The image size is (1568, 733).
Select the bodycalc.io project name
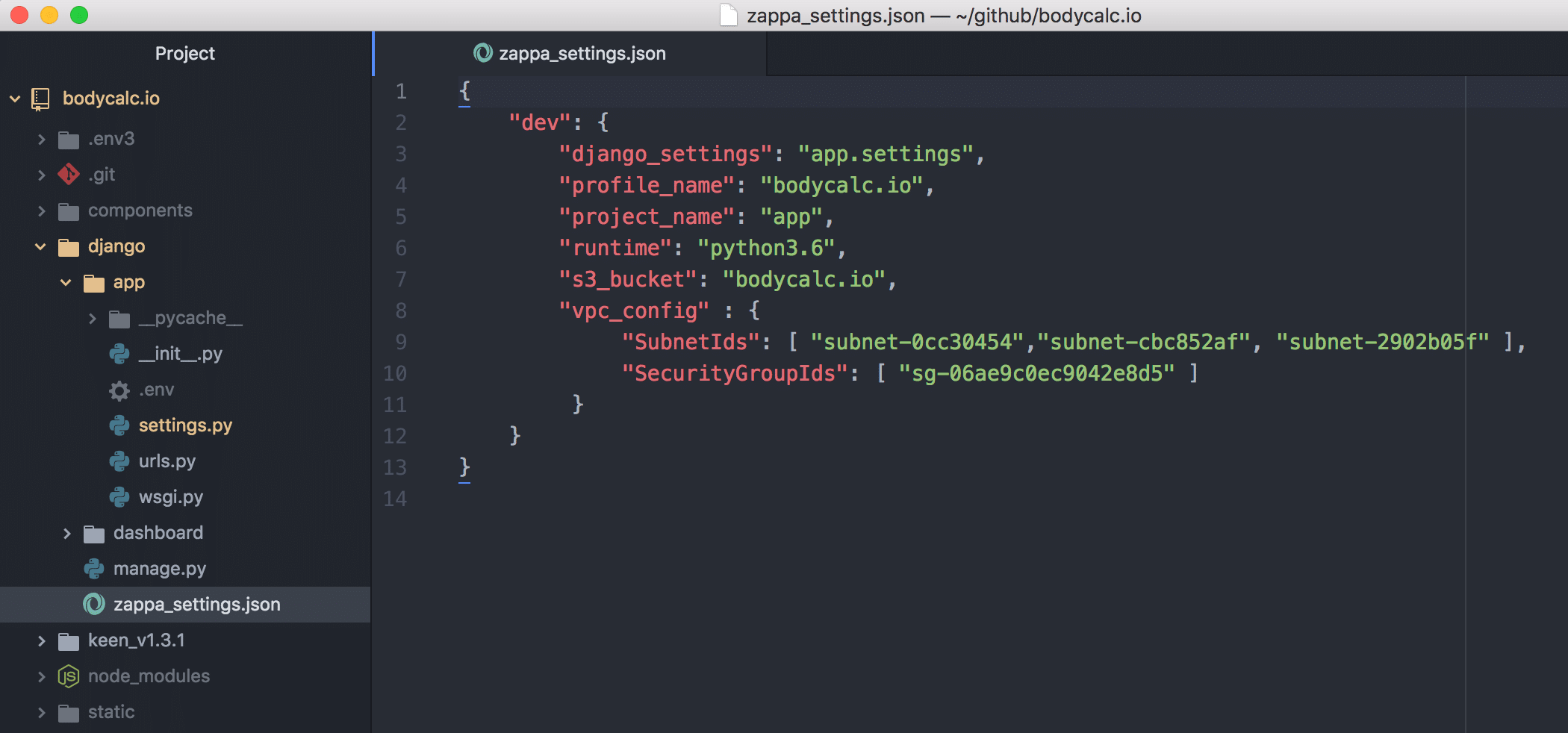tap(111, 99)
